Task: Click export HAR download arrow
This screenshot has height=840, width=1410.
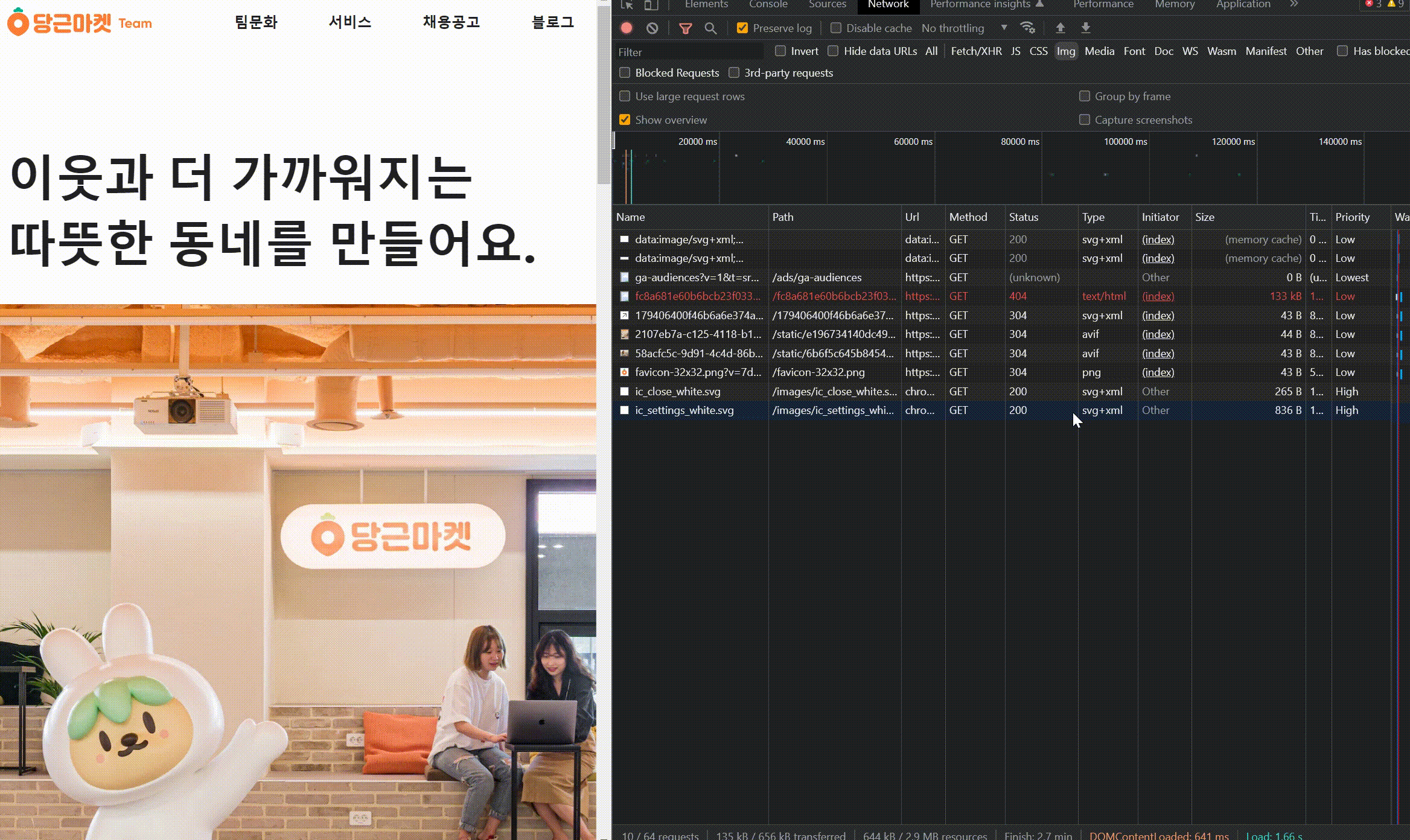Action: coord(1085,28)
